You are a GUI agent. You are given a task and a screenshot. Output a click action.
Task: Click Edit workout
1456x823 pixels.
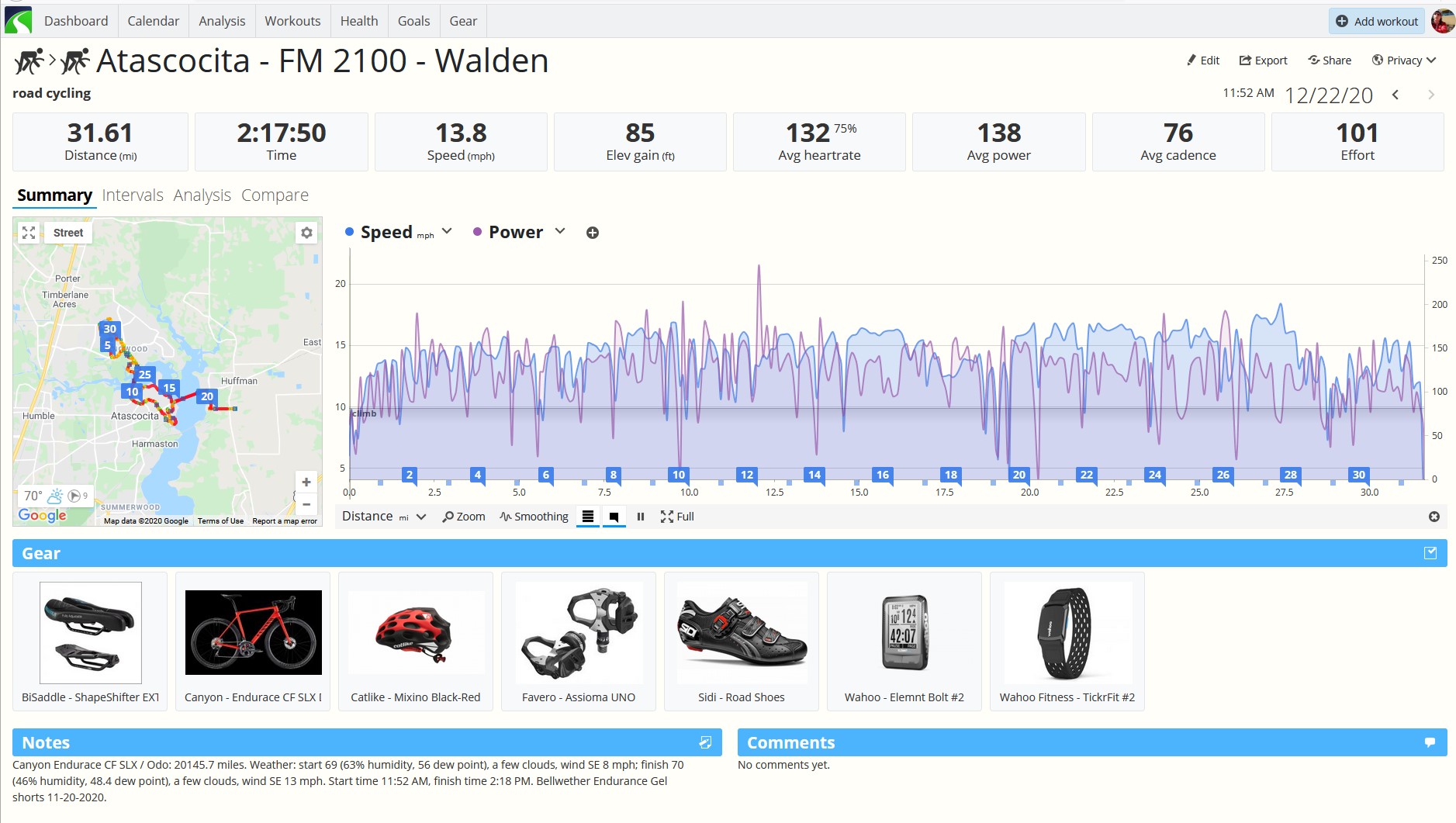click(1203, 61)
